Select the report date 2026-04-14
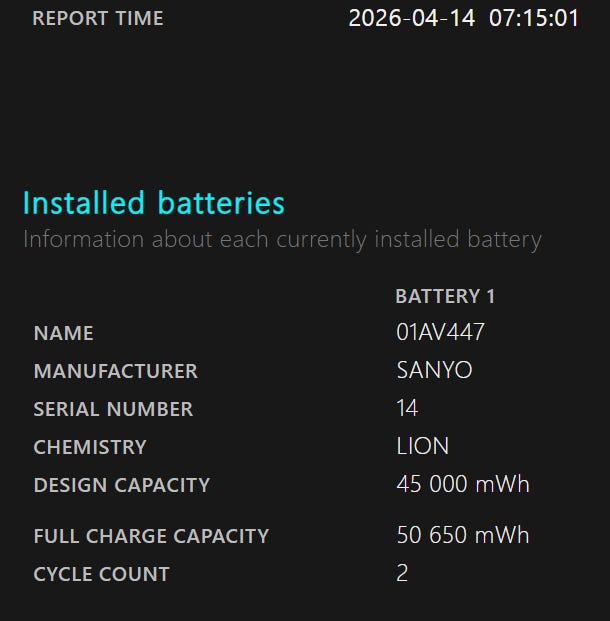The width and height of the screenshot is (610, 621). click(411, 18)
